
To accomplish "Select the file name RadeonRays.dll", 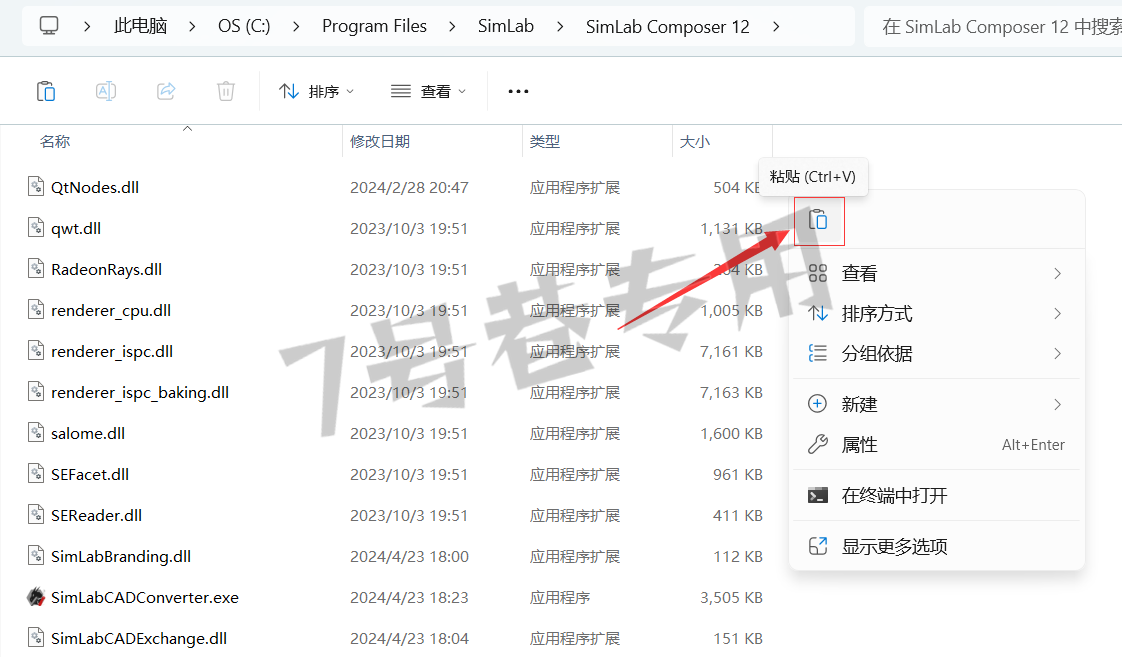I will (107, 270).
